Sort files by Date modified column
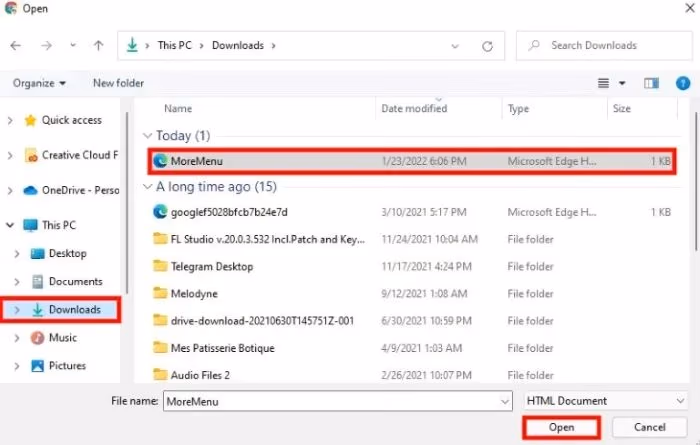This screenshot has height=445, width=700. [414, 108]
